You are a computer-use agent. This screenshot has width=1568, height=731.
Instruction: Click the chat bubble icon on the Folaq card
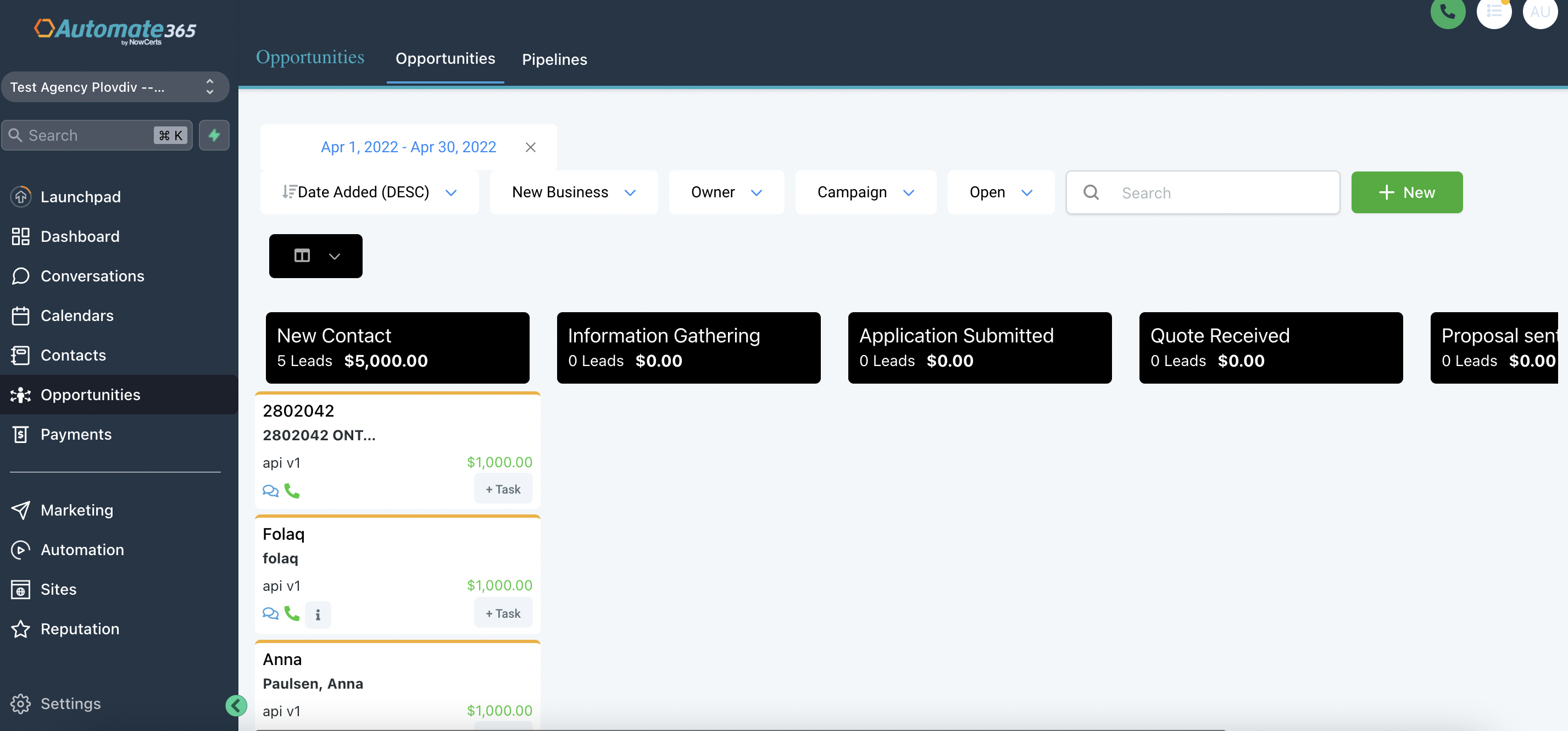click(270, 614)
